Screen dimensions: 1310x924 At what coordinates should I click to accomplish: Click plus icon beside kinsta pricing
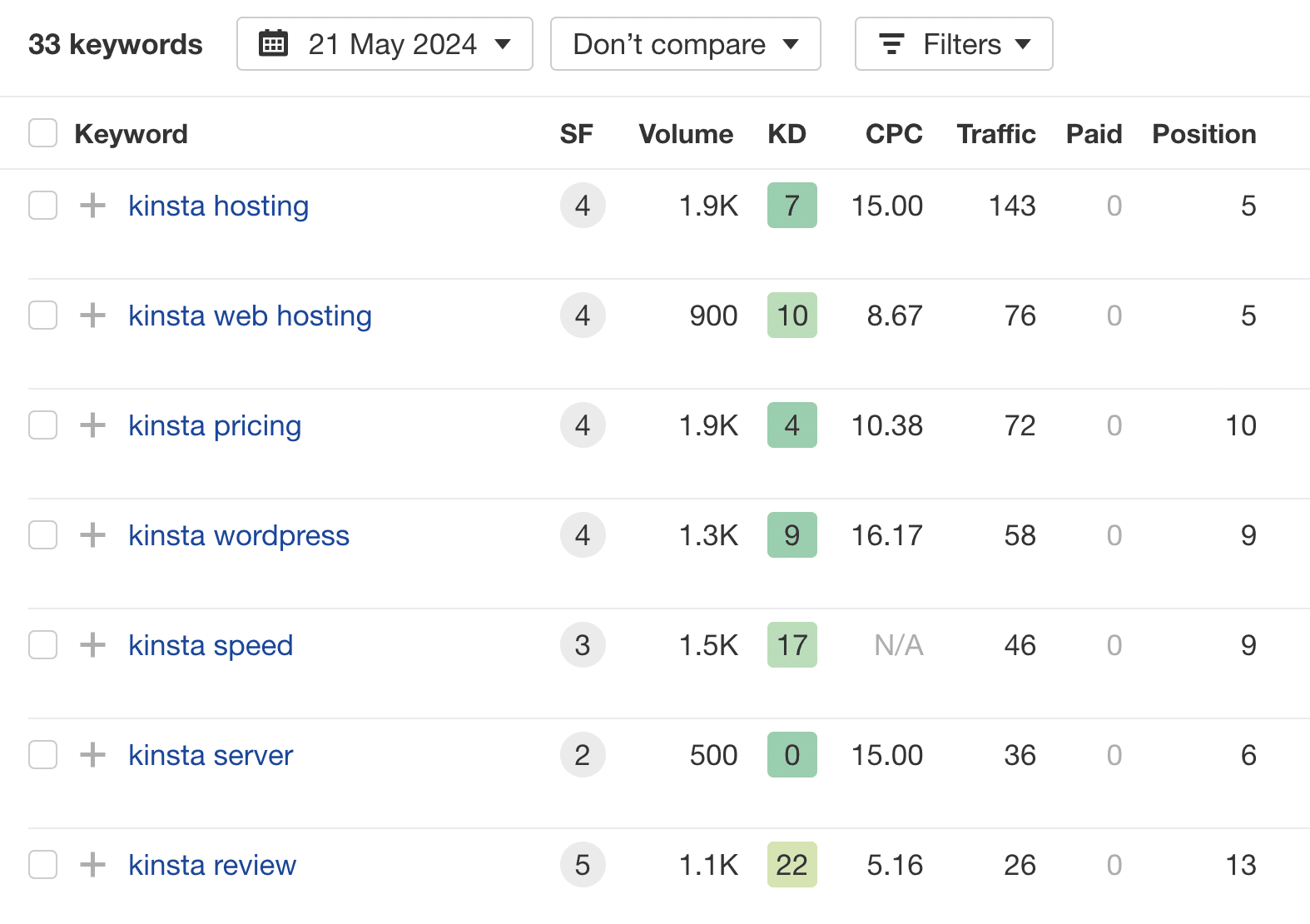pos(92,425)
